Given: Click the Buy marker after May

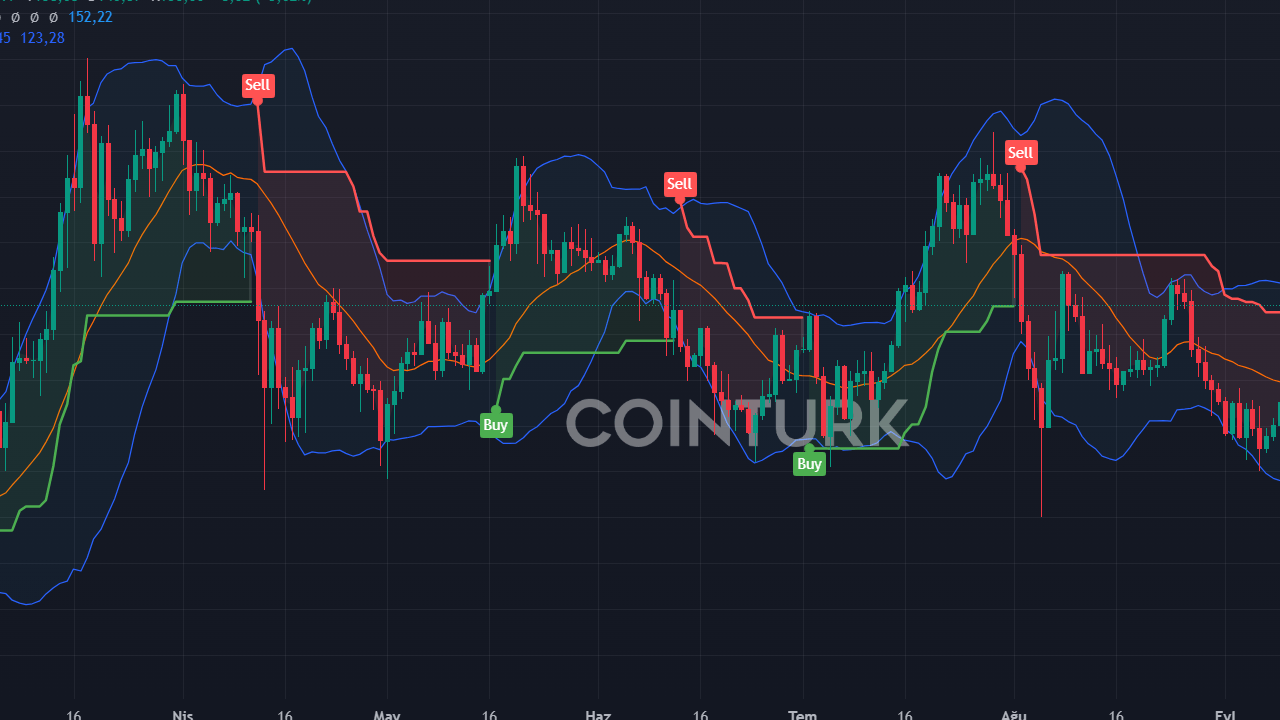Looking at the screenshot, I should pyautogui.click(x=496, y=425).
